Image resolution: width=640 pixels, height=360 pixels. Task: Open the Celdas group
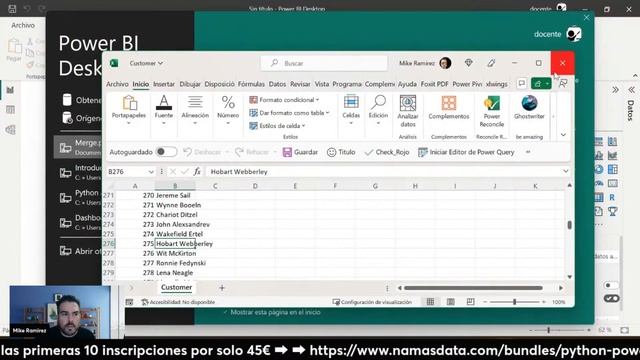coord(351,109)
